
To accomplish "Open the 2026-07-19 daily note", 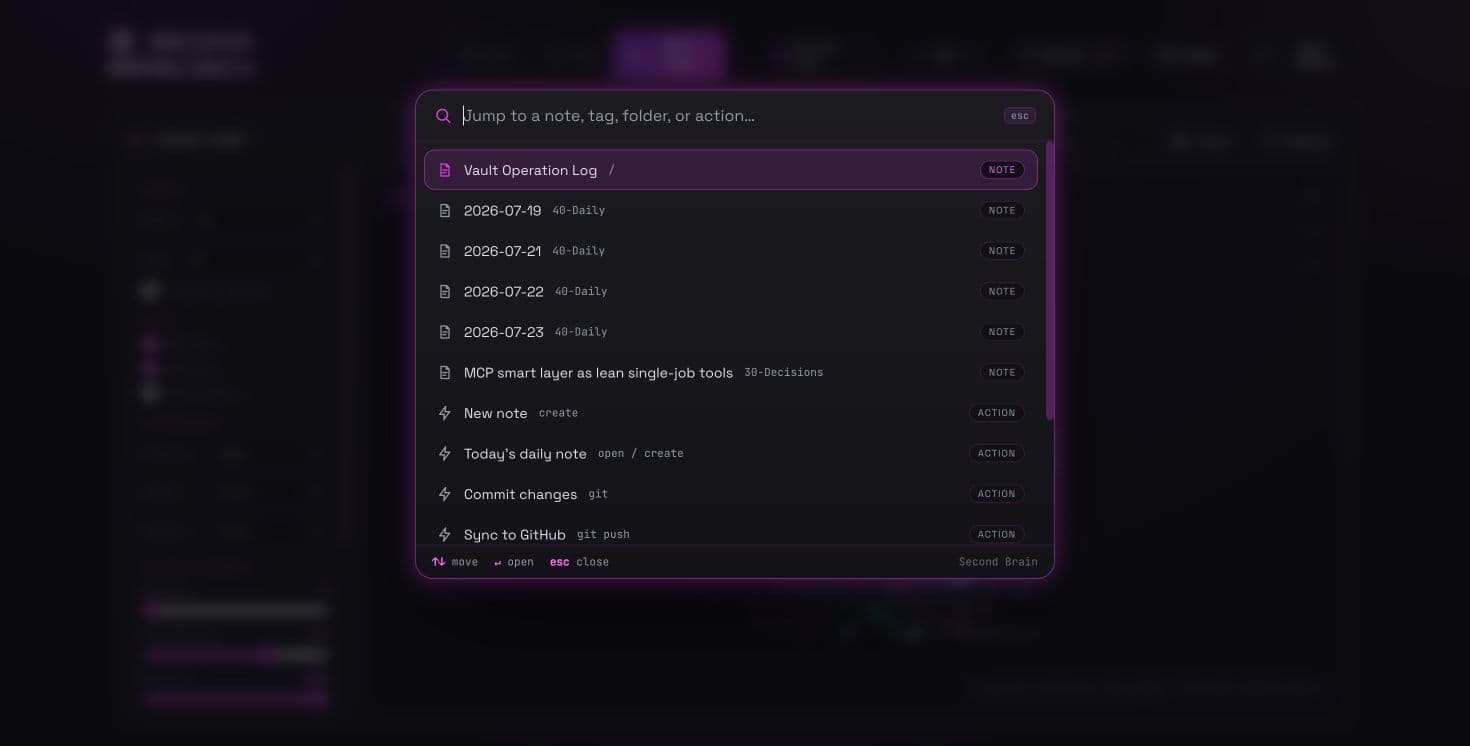I will [x=731, y=210].
